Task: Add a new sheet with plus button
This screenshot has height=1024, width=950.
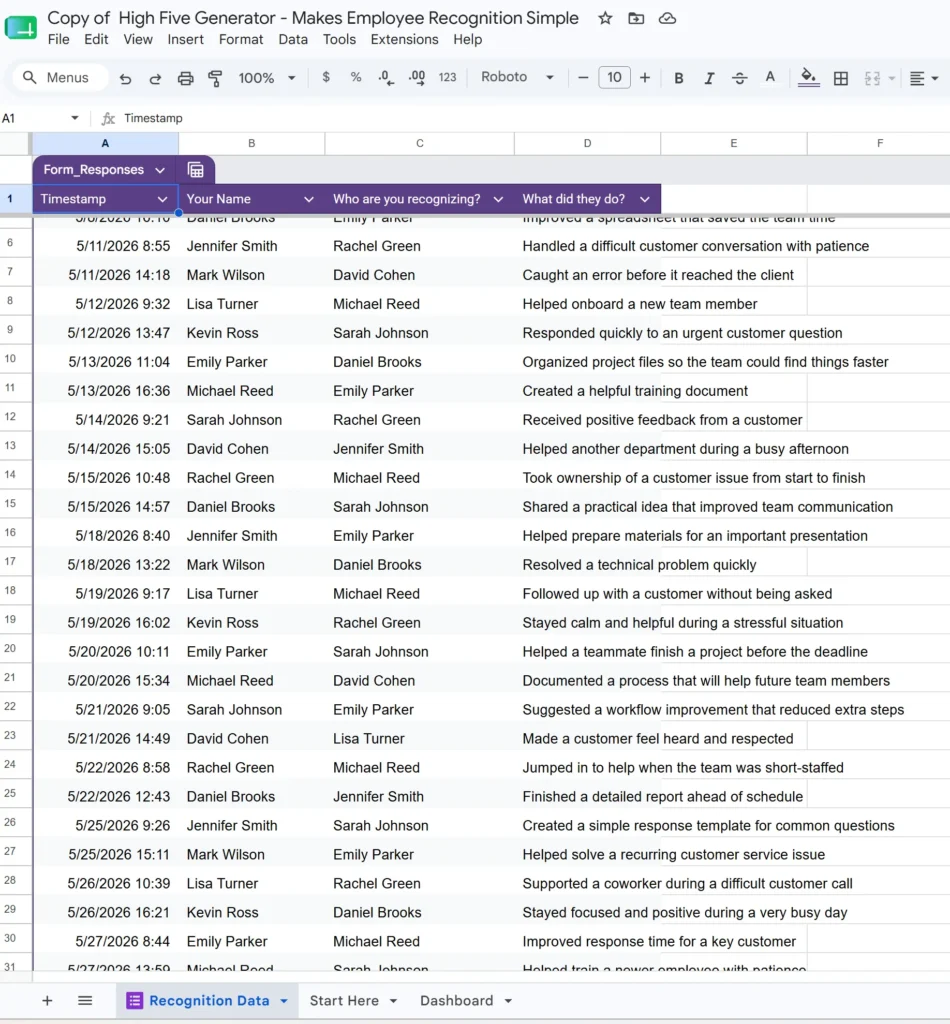Action: point(47,1000)
